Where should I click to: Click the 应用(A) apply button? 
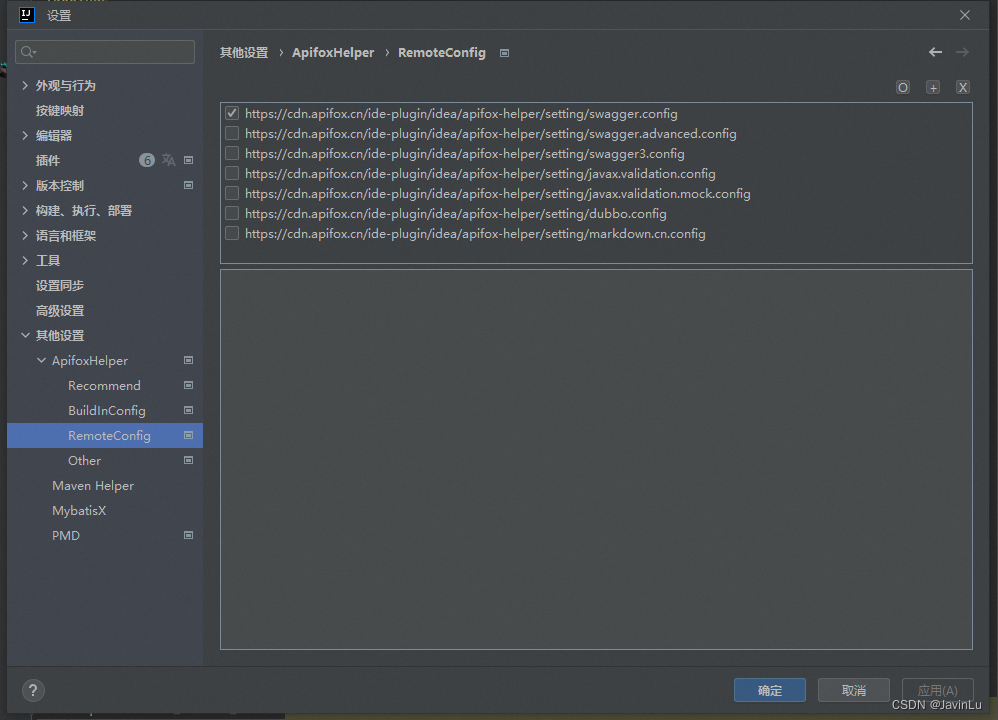tap(938, 690)
